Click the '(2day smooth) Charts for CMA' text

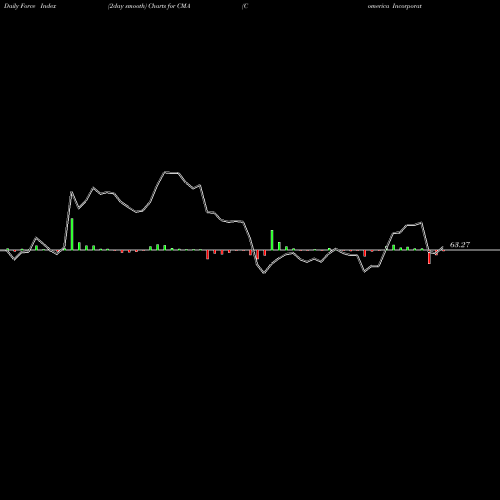[149, 6]
